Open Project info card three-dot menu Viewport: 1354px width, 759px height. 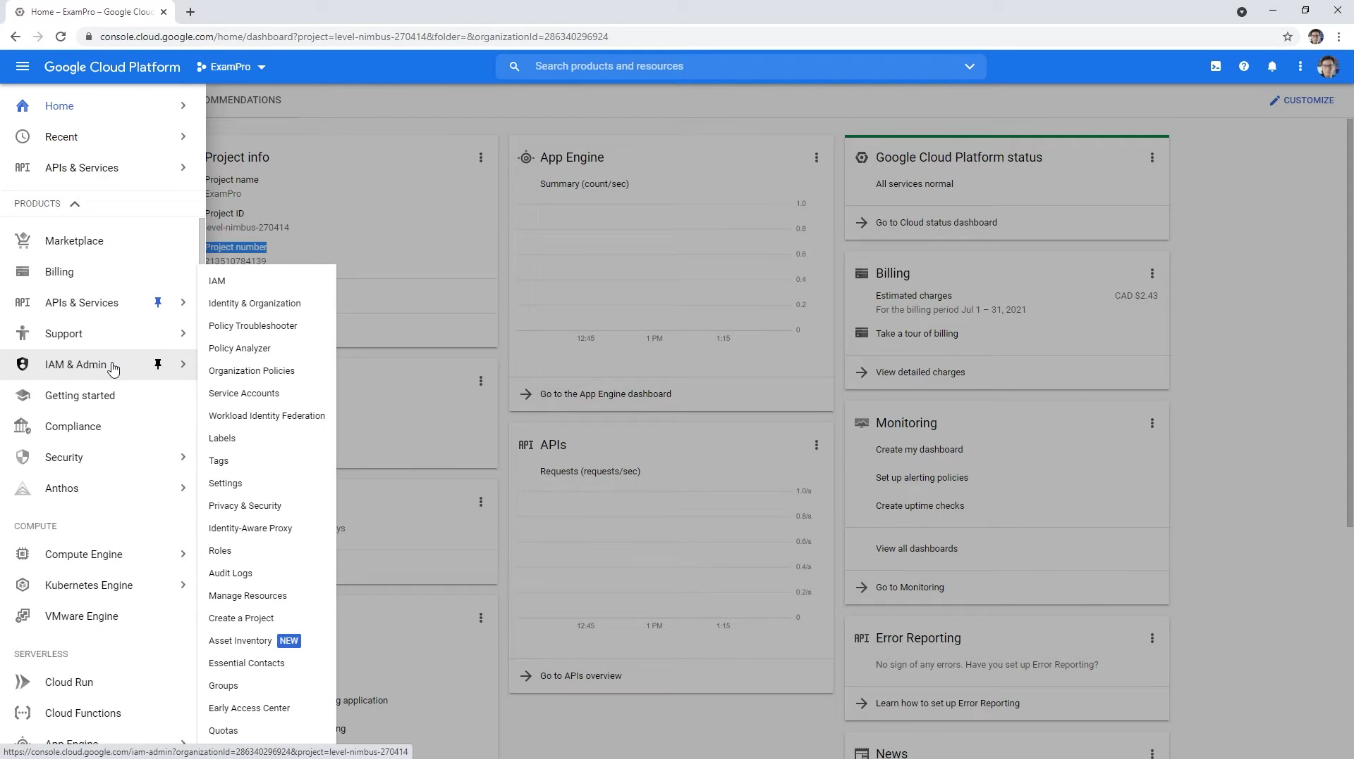(x=481, y=158)
